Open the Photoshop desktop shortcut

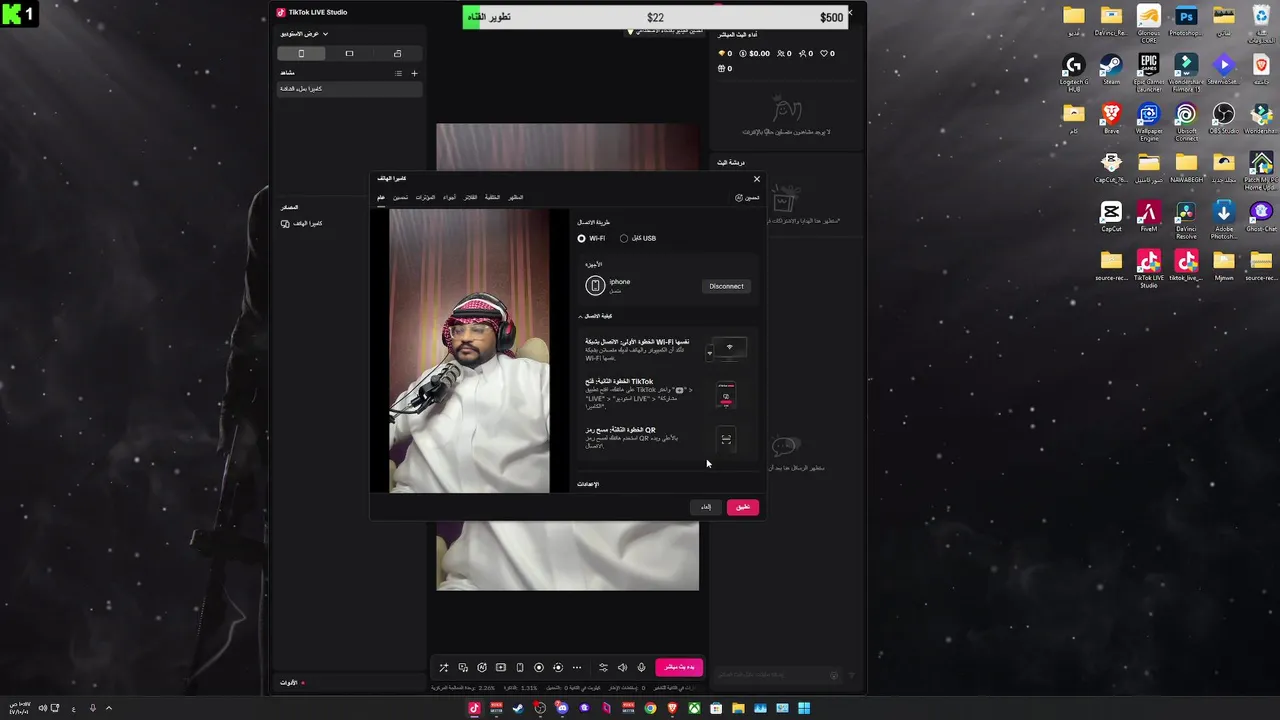(x=1186, y=21)
